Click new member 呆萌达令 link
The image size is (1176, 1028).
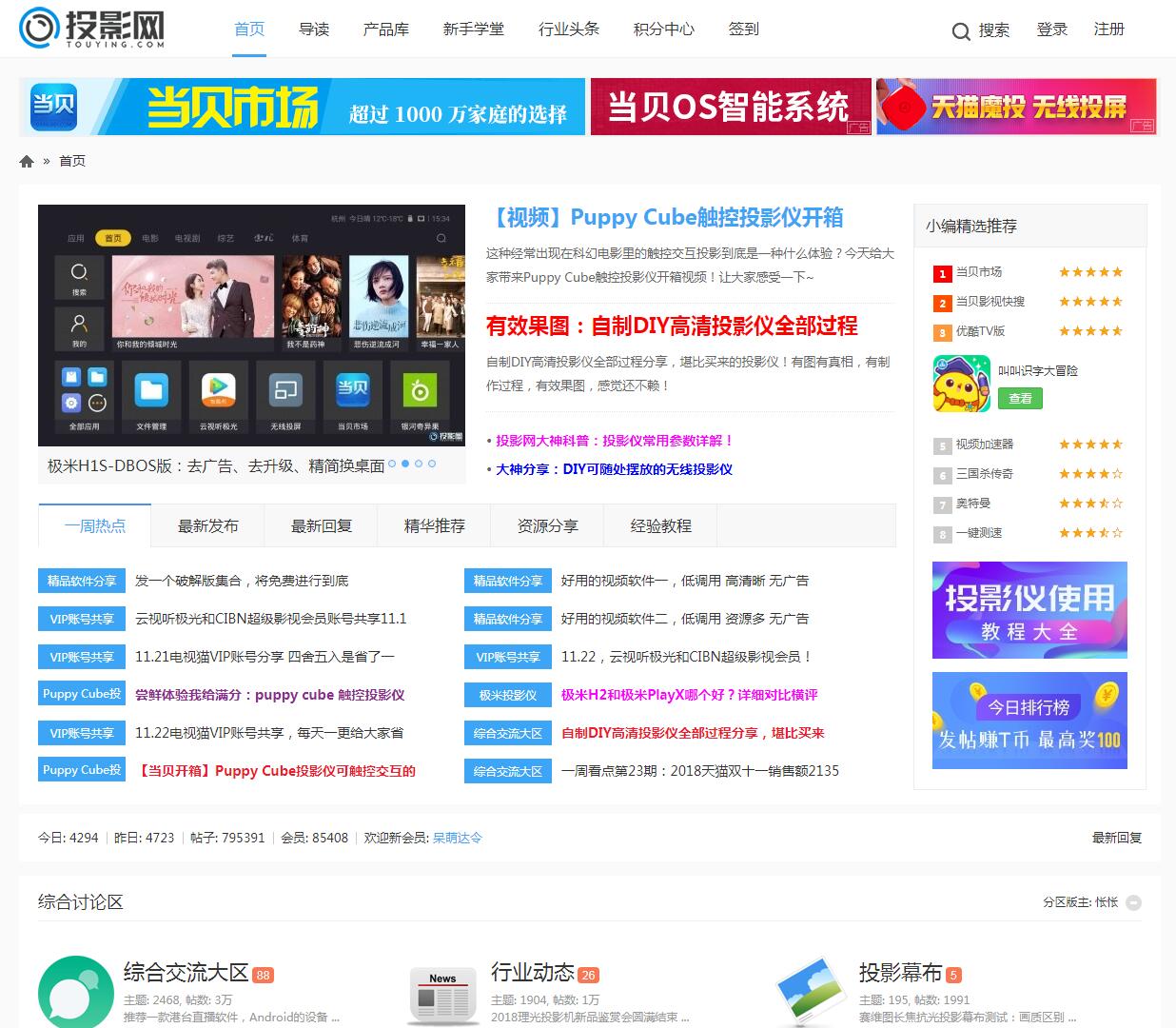pos(458,838)
